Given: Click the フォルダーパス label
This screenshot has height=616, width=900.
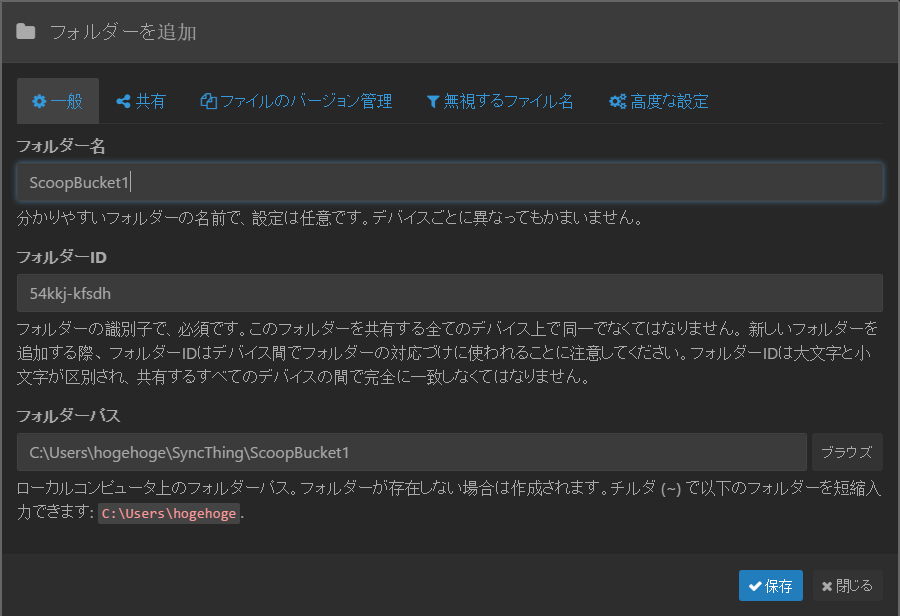Looking at the screenshot, I should [68, 415].
